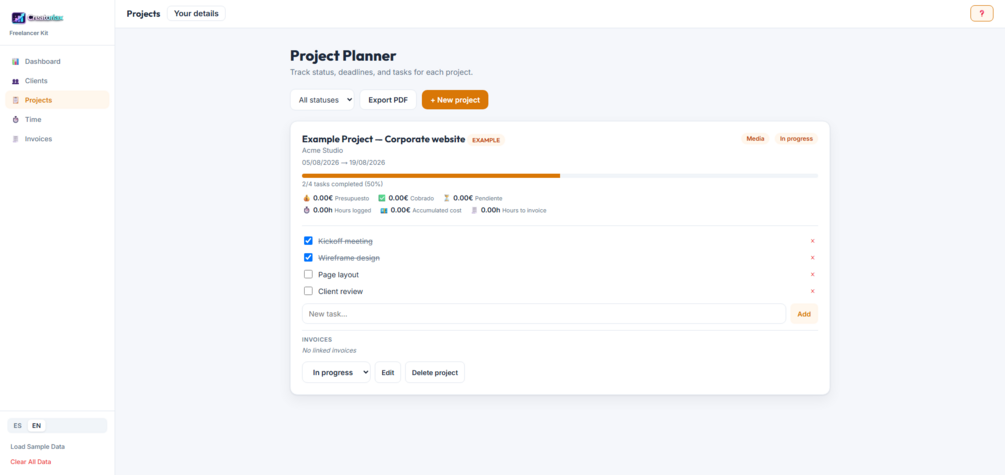
Task: Select the Time stopwatch icon in sidebar
Action: (x=15, y=119)
